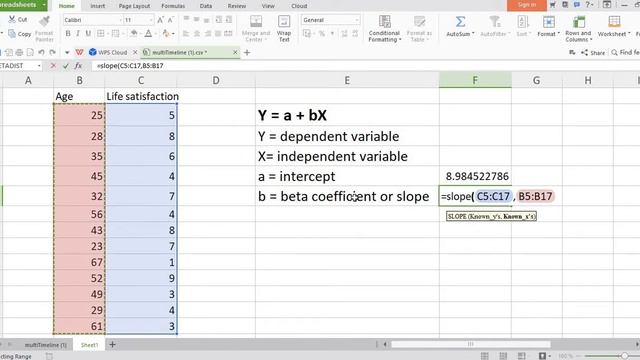Open the help question mark menu
This screenshot has width=640, height=360.
pos(589,4)
